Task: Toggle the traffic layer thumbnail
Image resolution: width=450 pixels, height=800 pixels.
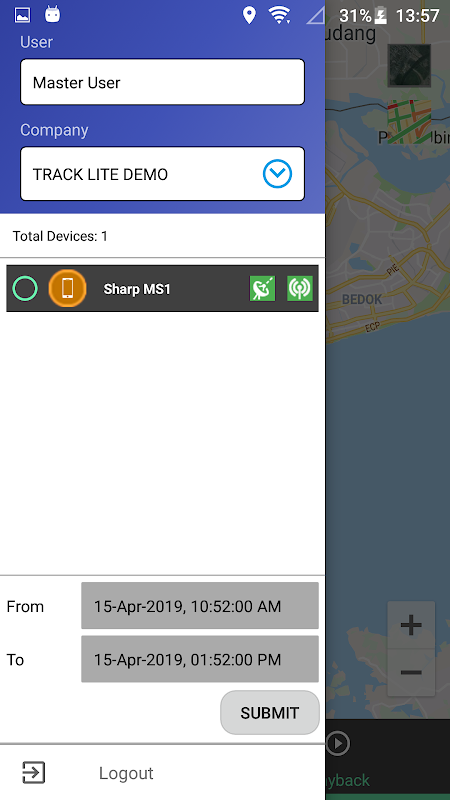Action: [x=409, y=121]
